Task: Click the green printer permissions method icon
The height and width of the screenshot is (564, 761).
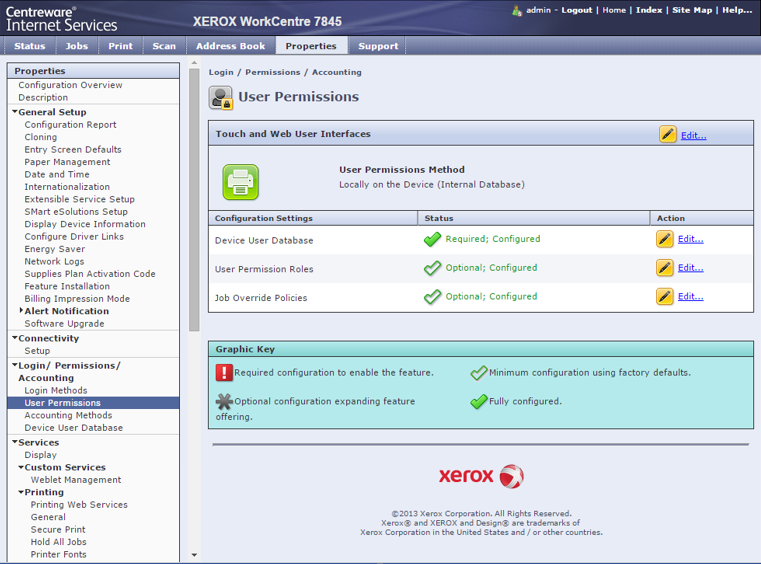Action: (240, 182)
